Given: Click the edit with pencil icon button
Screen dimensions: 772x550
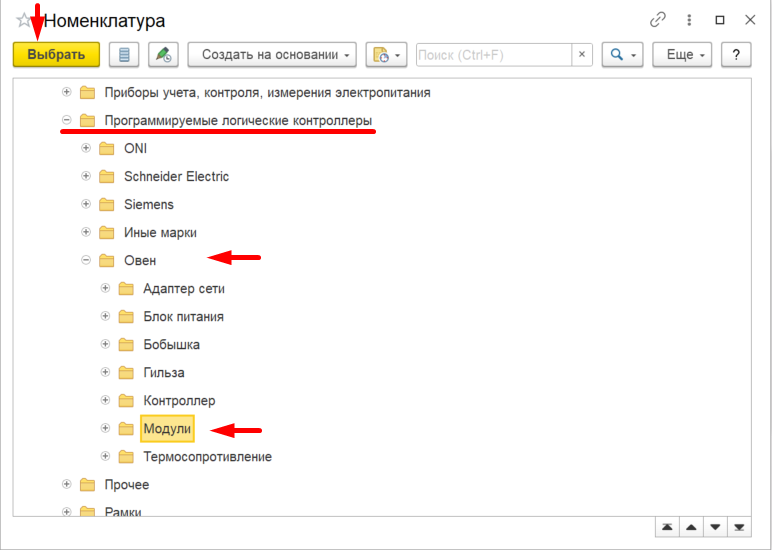Looking at the screenshot, I should pos(163,55).
